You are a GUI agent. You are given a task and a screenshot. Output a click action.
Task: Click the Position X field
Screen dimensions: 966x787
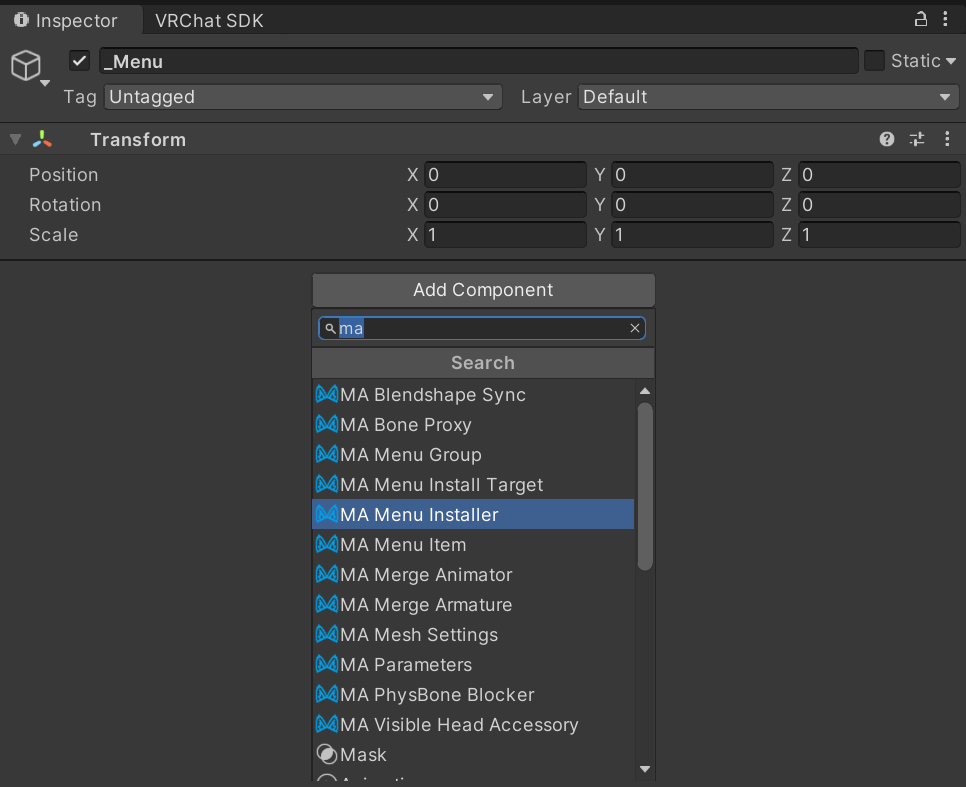[505, 175]
